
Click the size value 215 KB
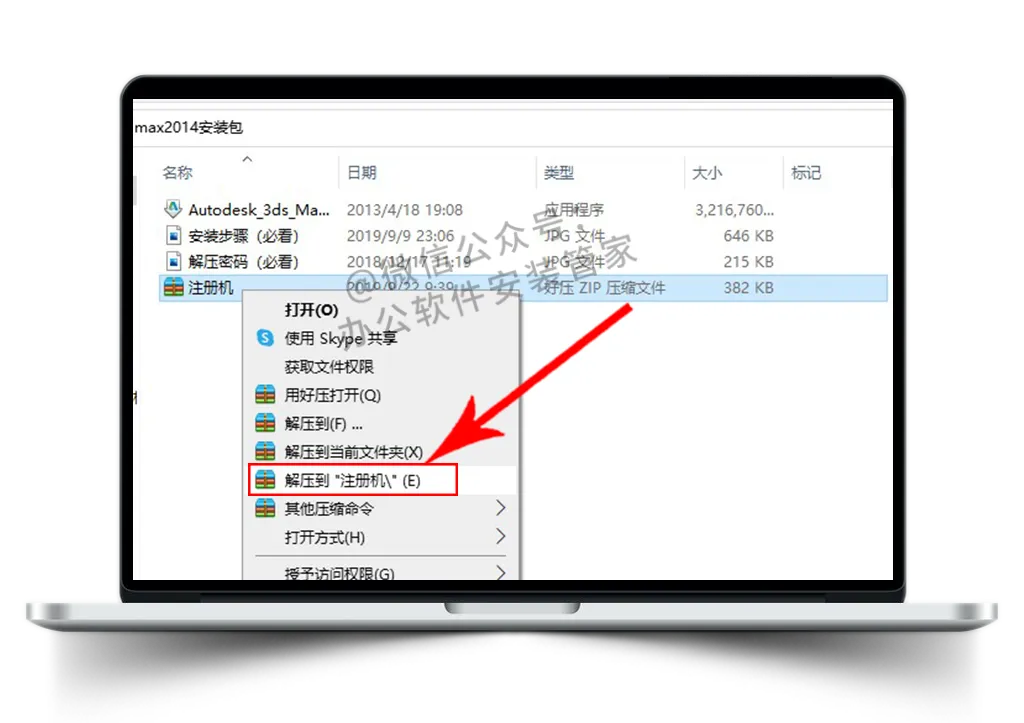748,262
